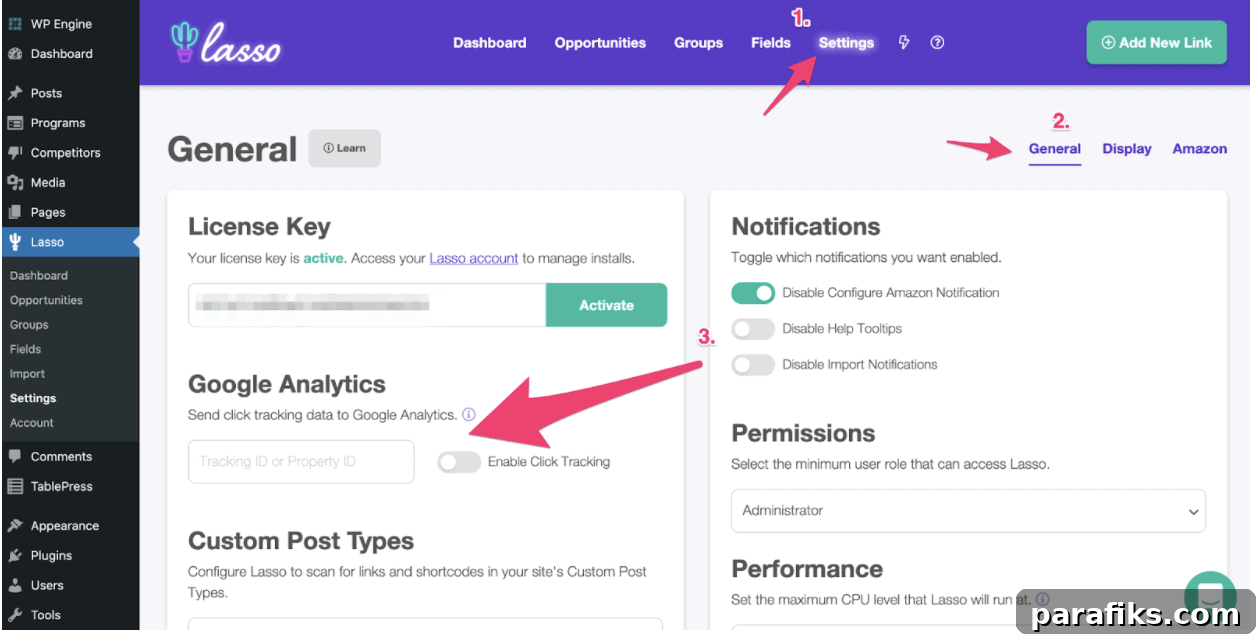
Task: Open the Administrator role dropdown
Action: 968,510
